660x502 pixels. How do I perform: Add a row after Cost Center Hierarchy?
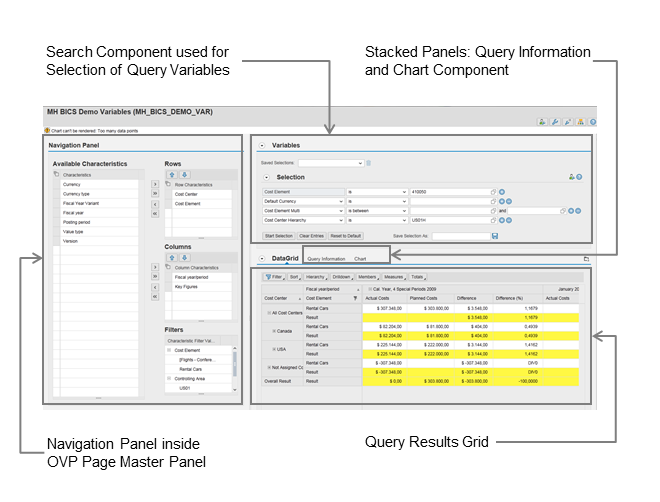(502, 220)
